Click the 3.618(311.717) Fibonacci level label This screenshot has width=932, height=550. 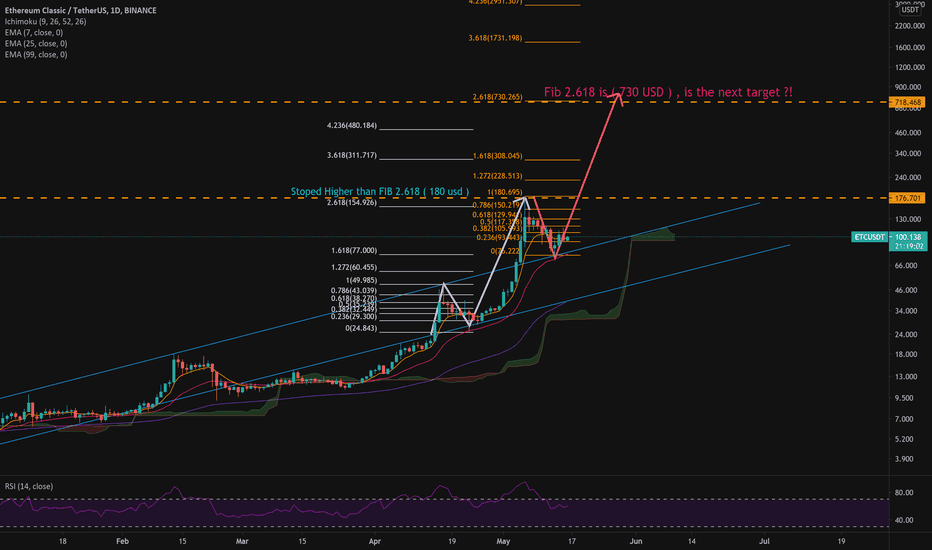[x=352, y=155]
